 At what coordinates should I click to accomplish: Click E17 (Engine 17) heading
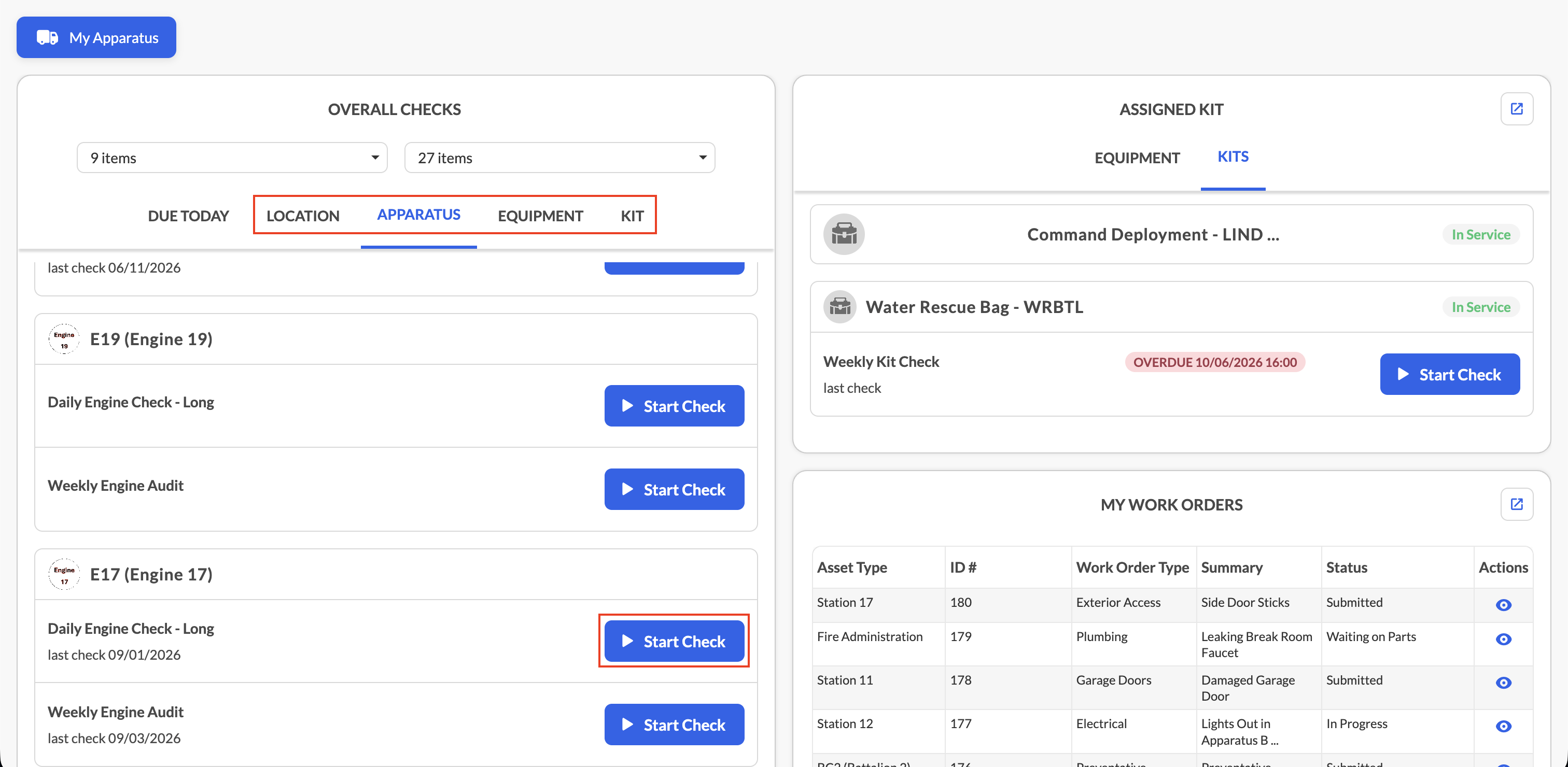(x=151, y=574)
